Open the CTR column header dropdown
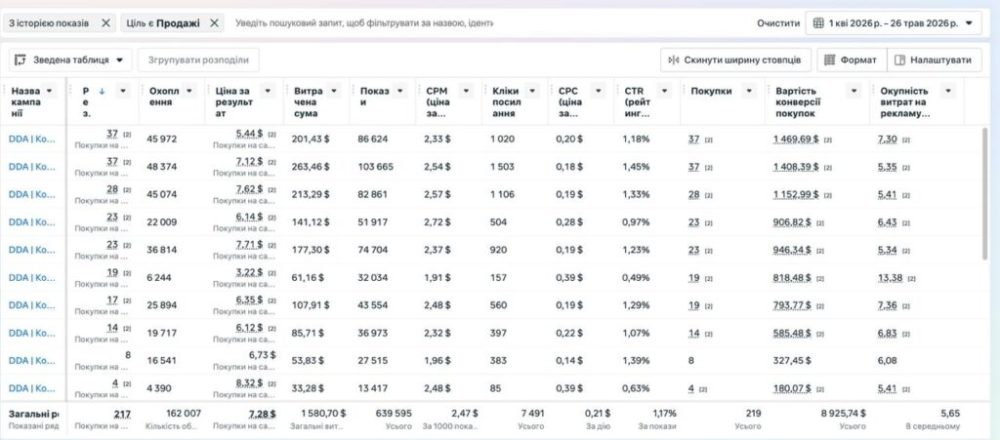The height and width of the screenshot is (440, 1000). point(665,91)
